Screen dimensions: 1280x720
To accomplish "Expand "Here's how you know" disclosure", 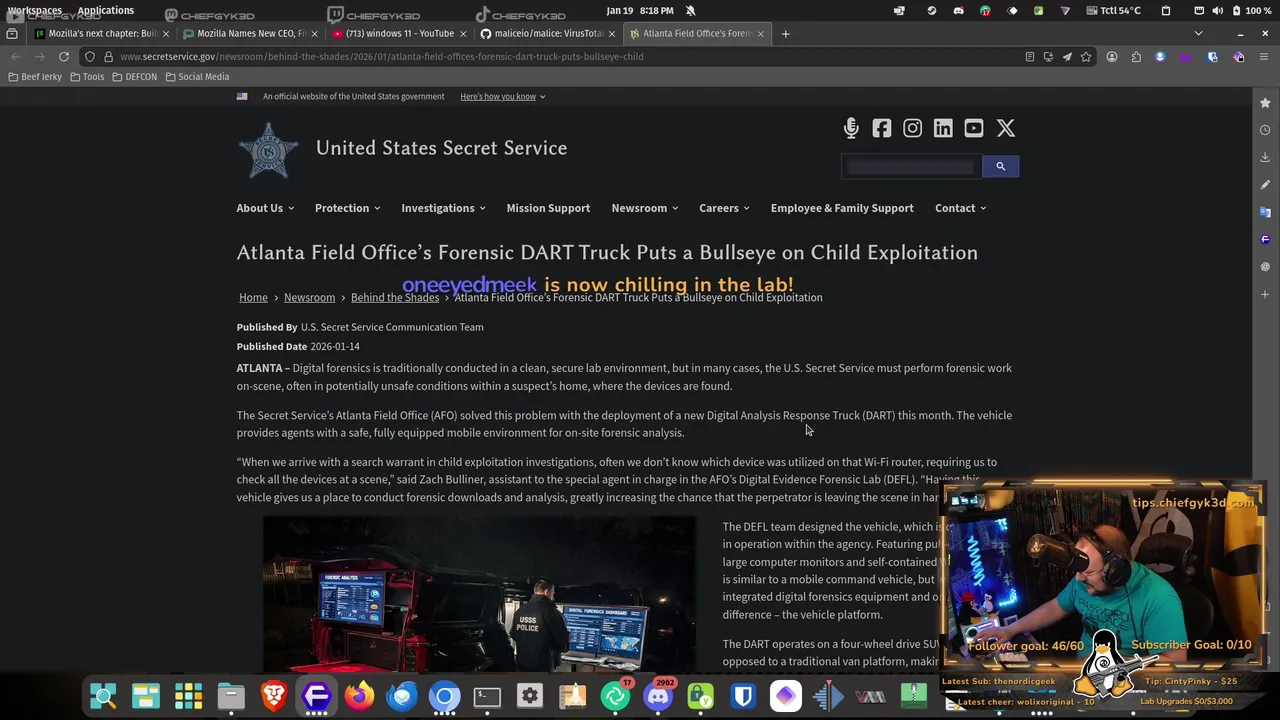I will [503, 96].
